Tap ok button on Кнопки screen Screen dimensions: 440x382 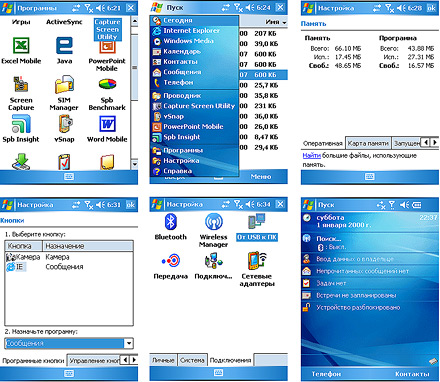pos(130,205)
